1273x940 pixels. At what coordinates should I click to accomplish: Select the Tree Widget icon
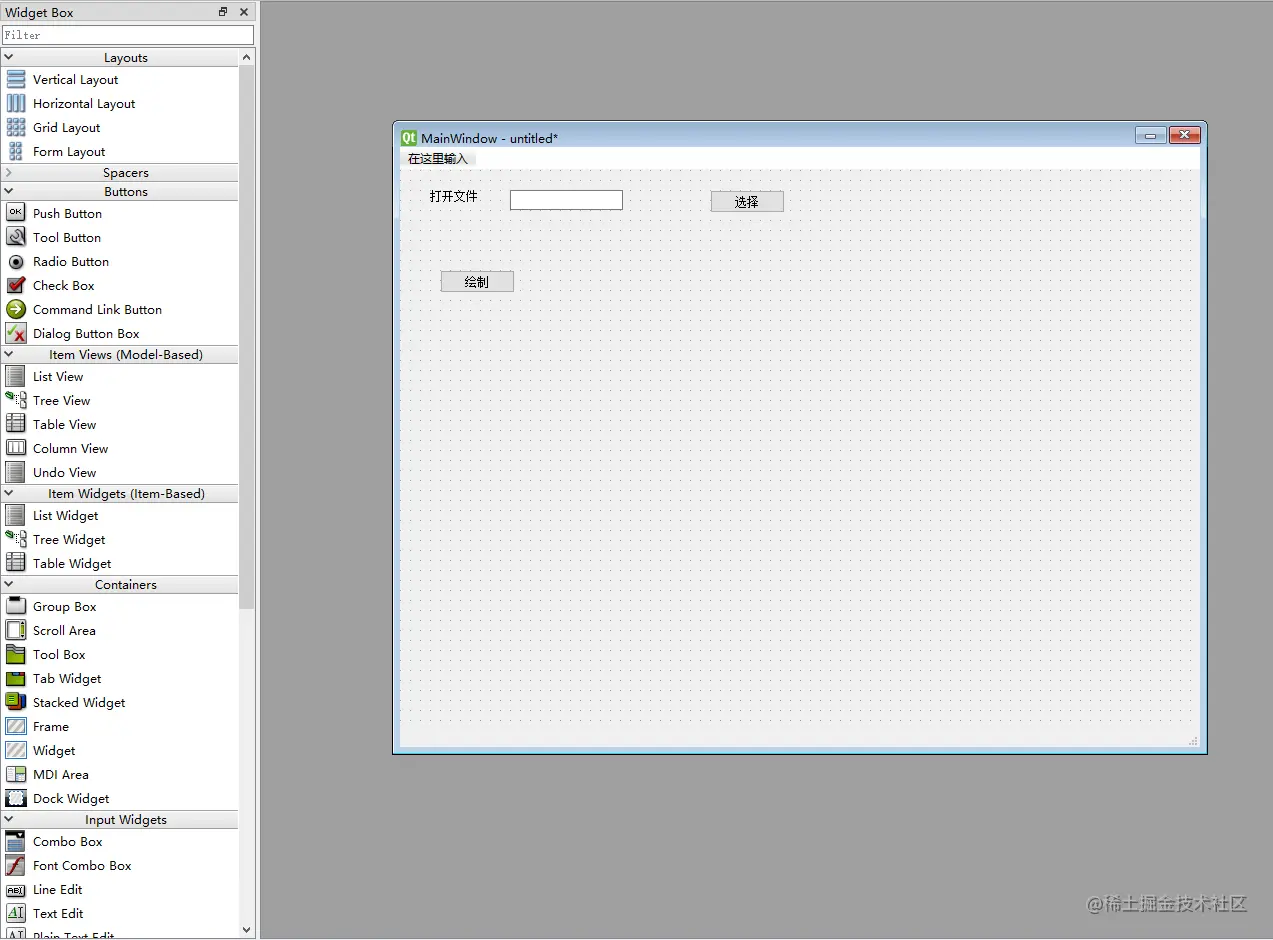coord(16,540)
